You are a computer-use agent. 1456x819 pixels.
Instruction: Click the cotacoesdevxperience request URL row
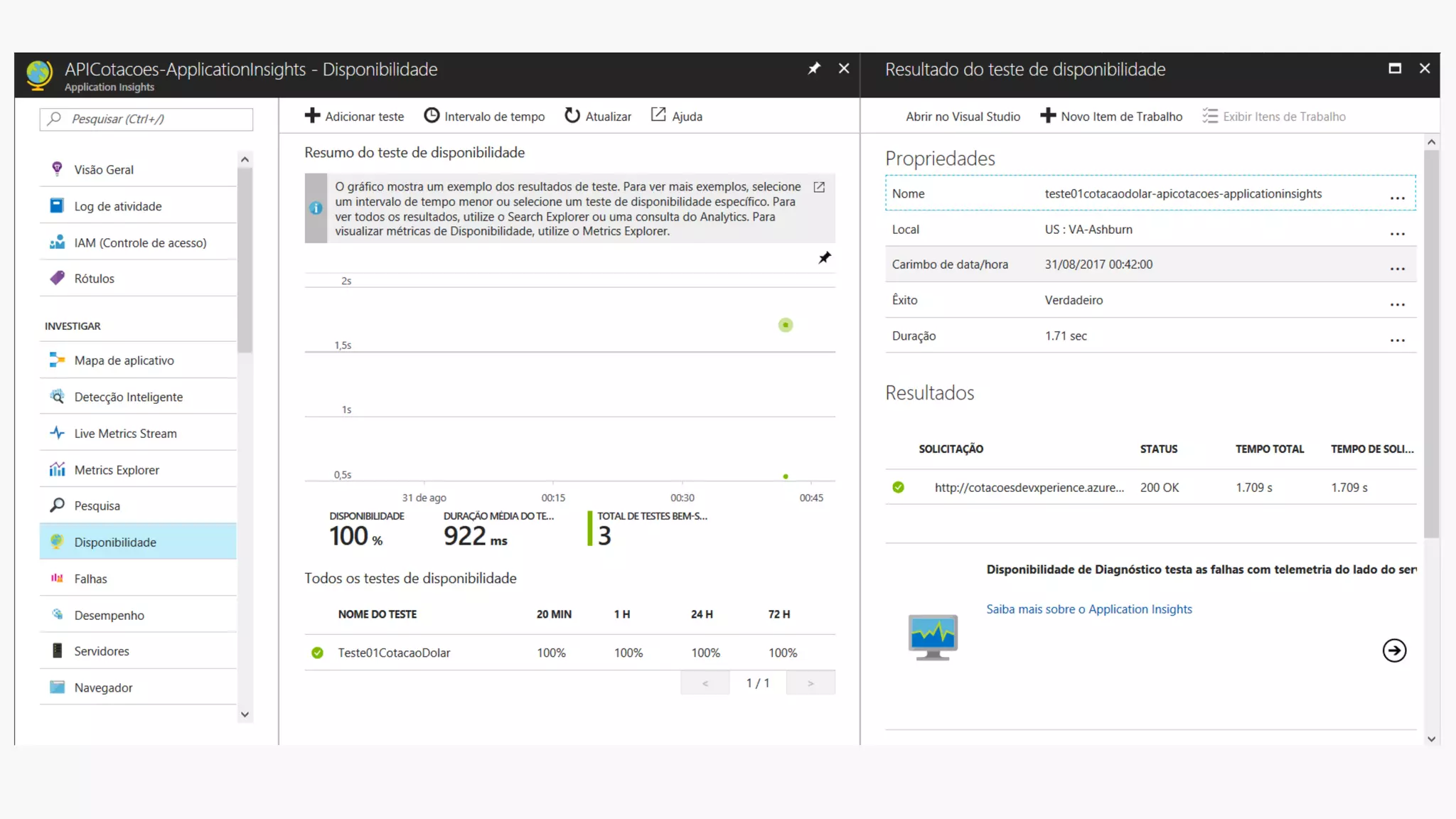click(1151, 487)
